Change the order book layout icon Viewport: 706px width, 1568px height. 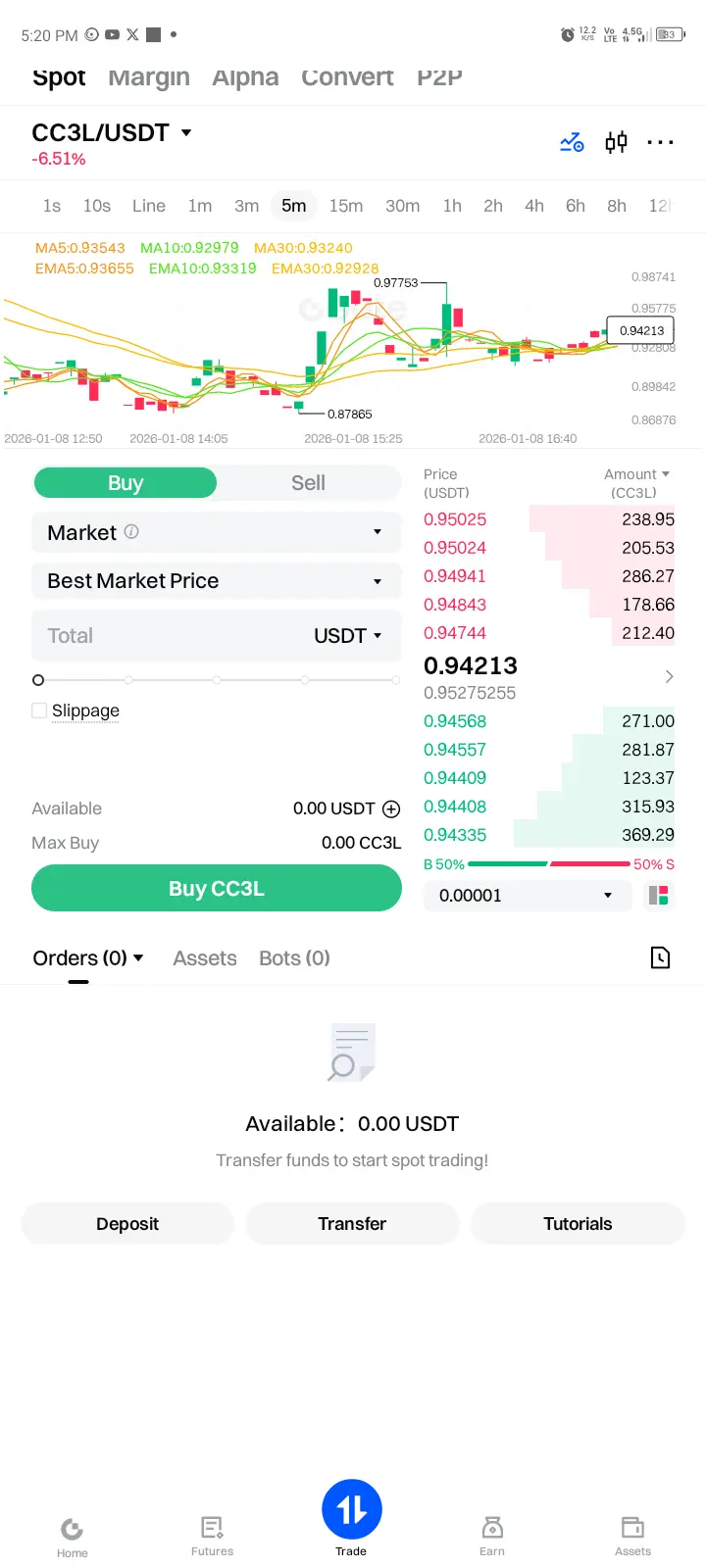pyautogui.click(x=658, y=895)
